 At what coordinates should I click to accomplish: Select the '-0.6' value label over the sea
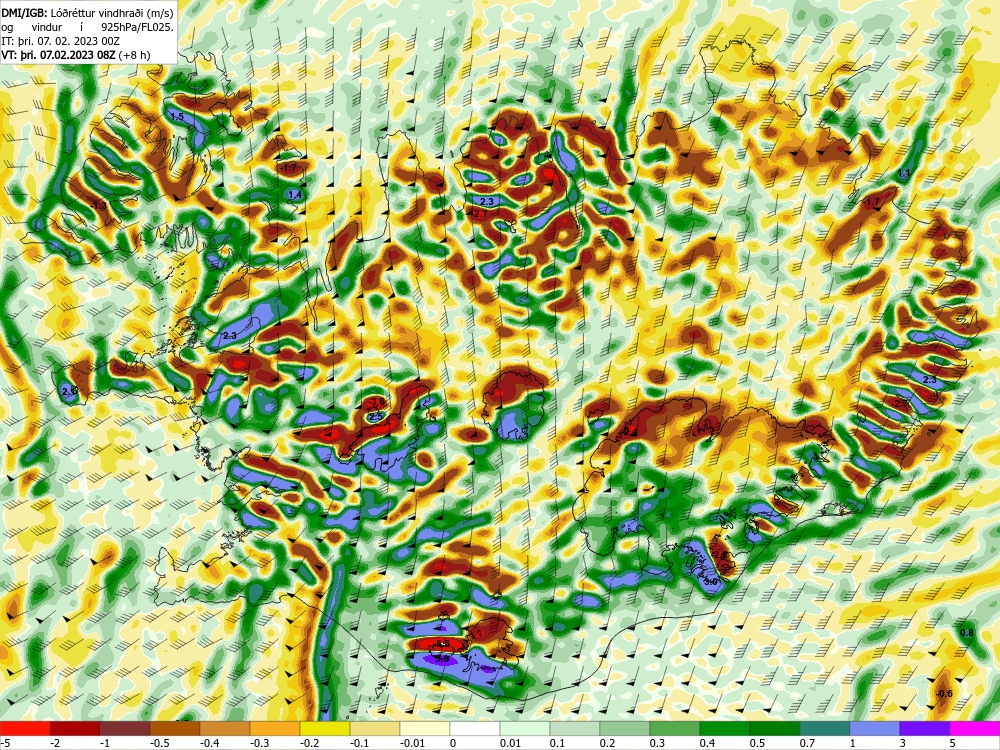point(945,694)
